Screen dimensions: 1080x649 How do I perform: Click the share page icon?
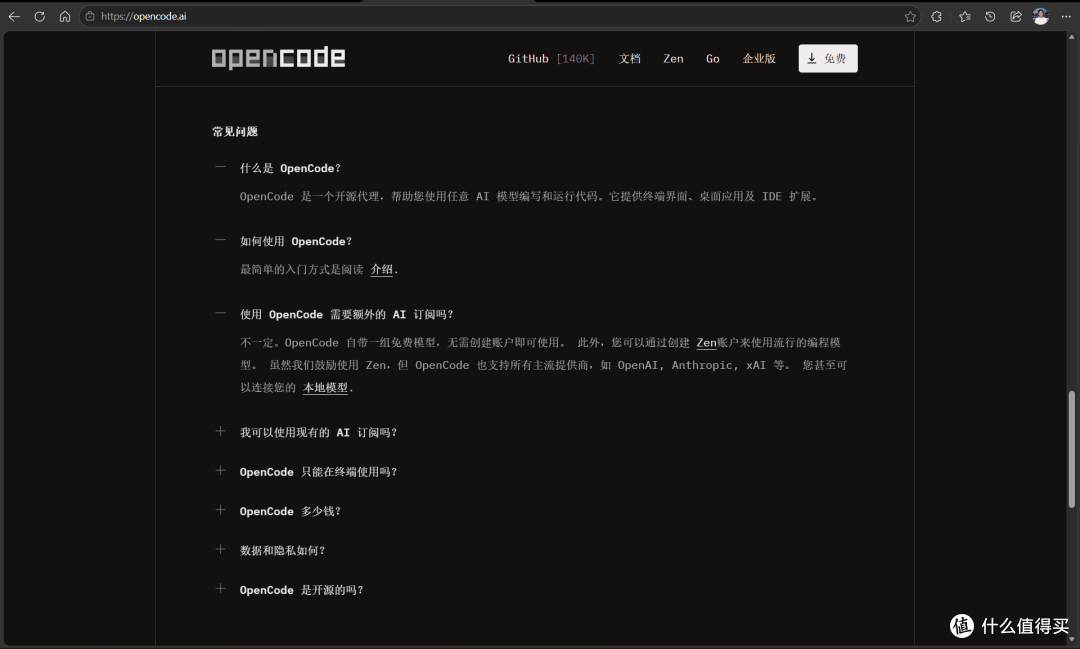click(x=1015, y=17)
